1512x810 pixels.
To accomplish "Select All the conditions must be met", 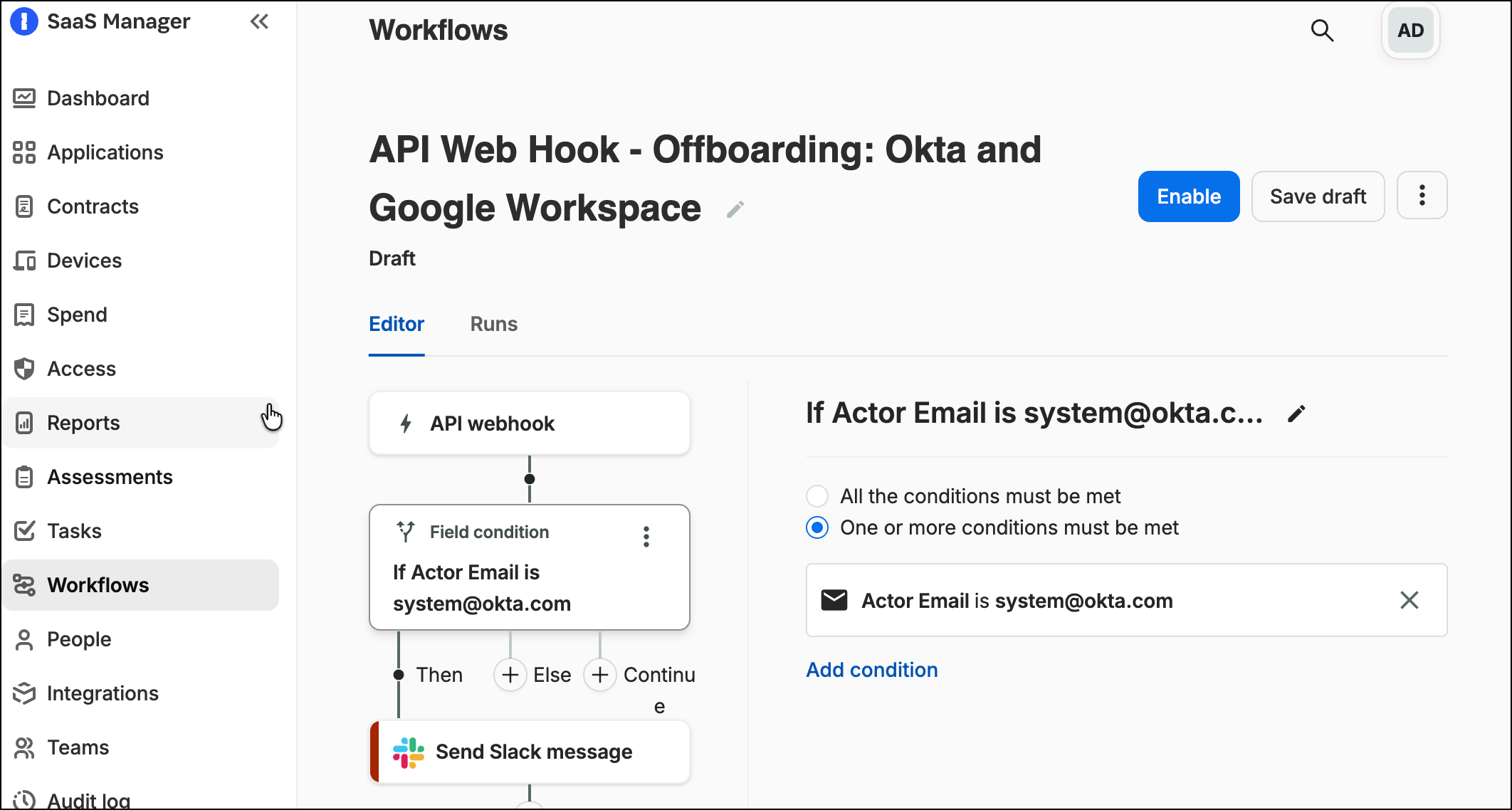I will (x=817, y=496).
